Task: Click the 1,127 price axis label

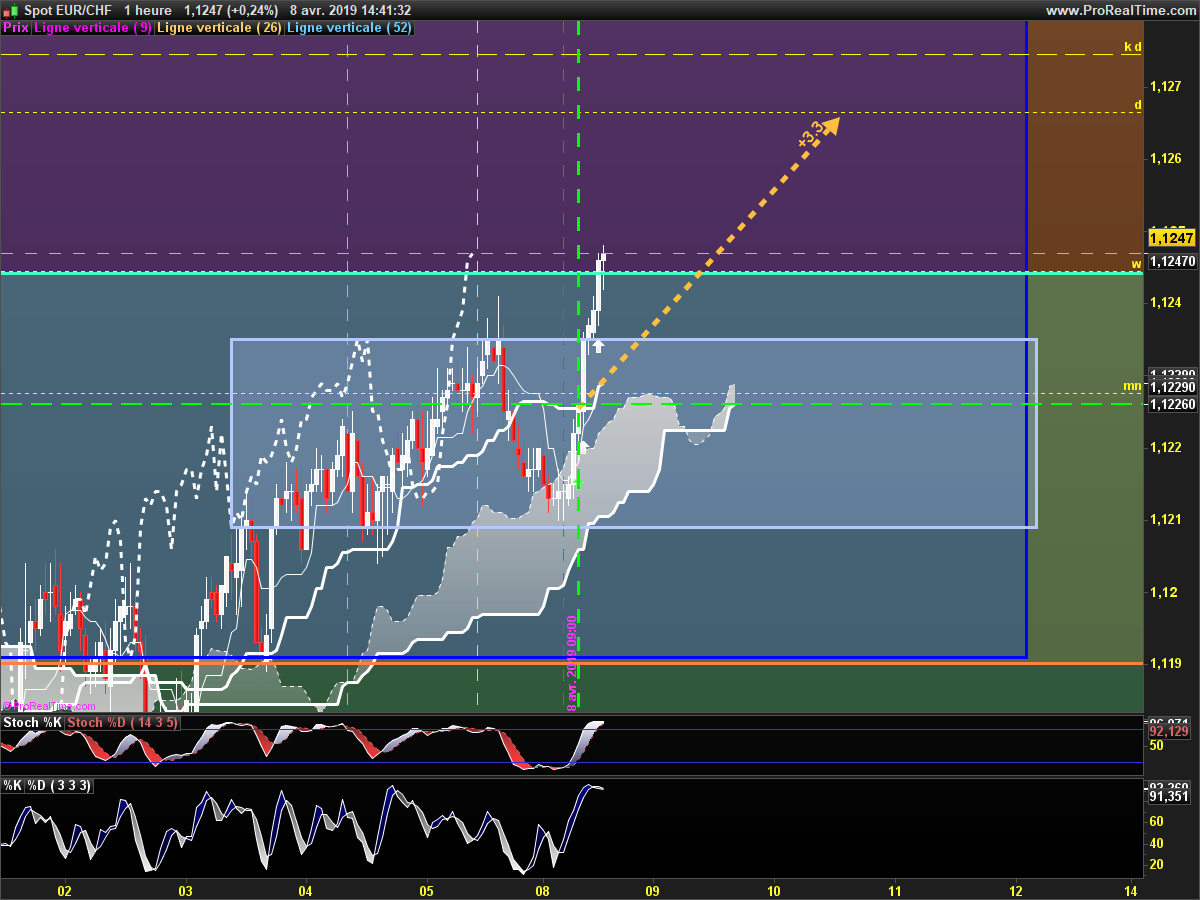Action: [x=1166, y=86]
